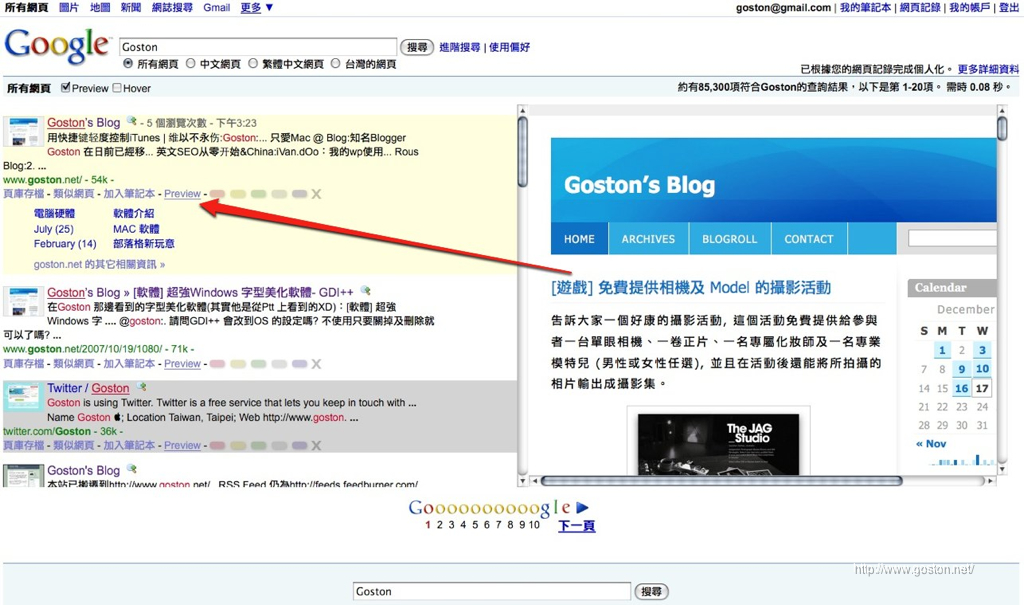
Task: Expand the 更多 dropdown in top navigation
Action: (257, 8)
